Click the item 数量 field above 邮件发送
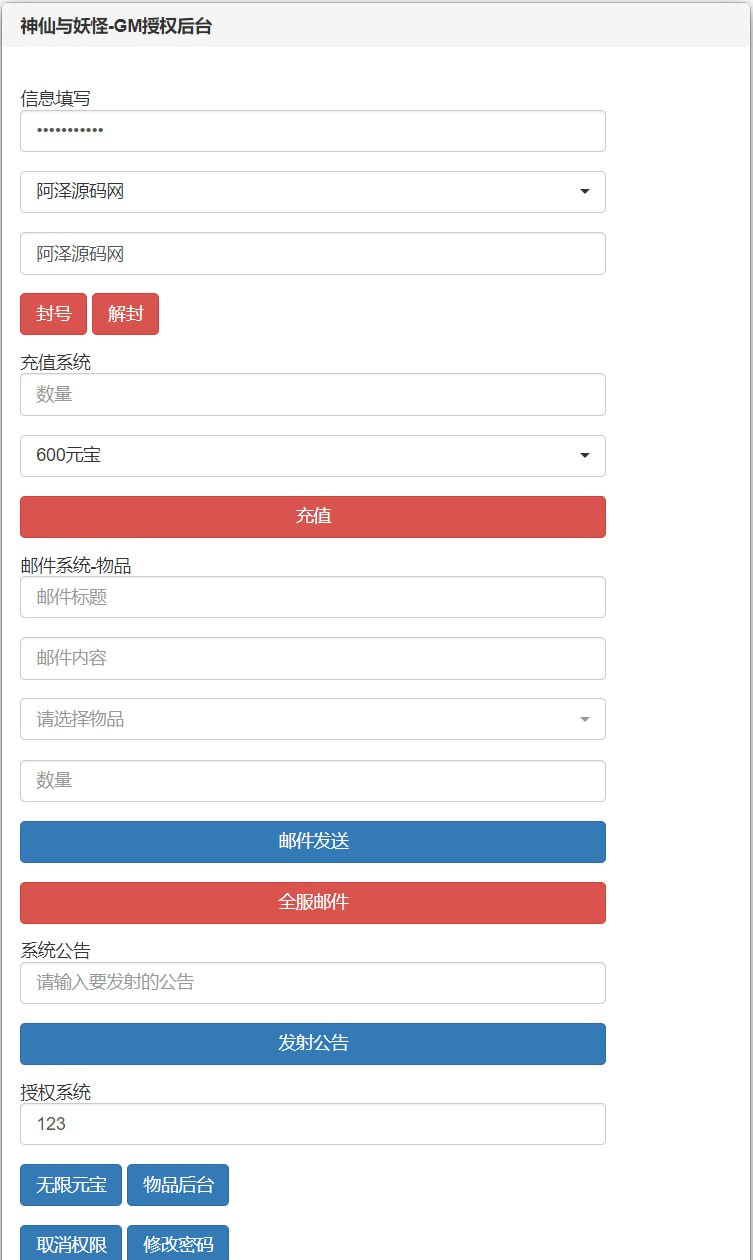 pyautogui.click(x=312, y=781)
